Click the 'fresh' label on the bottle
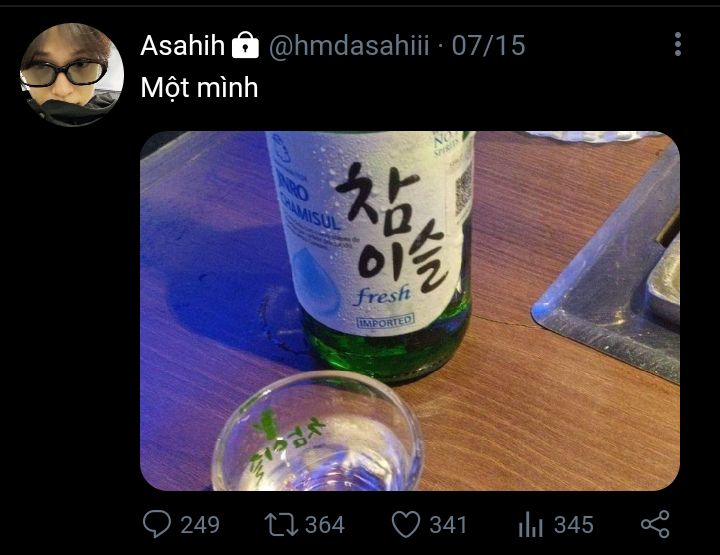This screenshot has width=720, height=555. [x=382, y=295]
